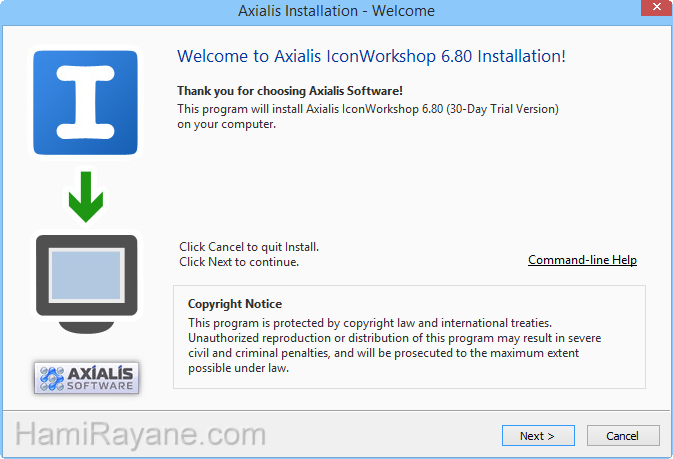The image size is (673, 459).
Task: Click 'Thank you for choosing Axialis Software!' text
Action: click(x=290, y=91)
